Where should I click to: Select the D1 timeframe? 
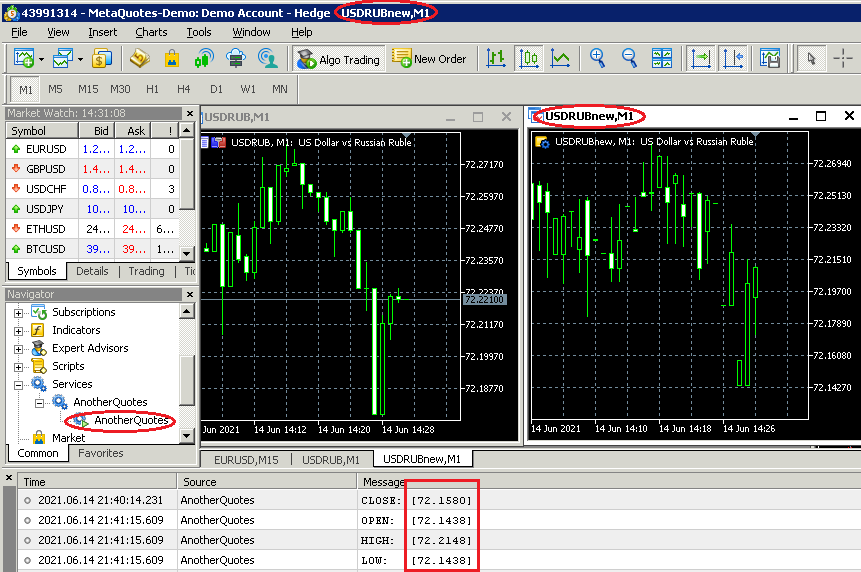(216, 89)
